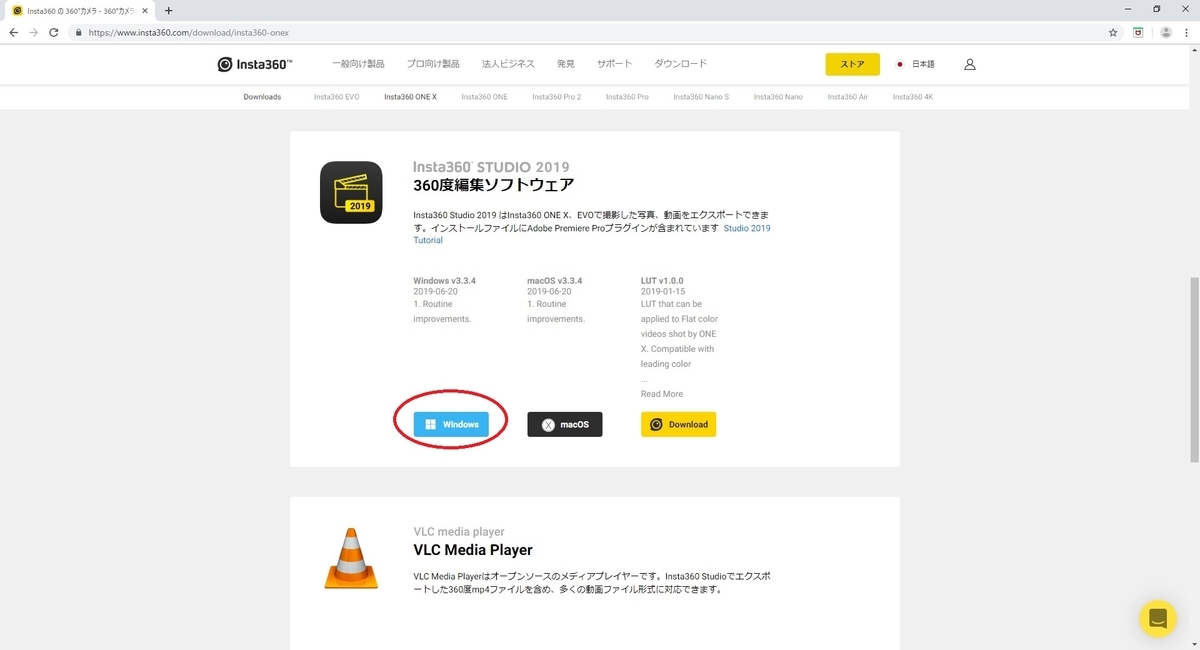Click the Windows v3.3.4 version text
1200x650 pixels.
[444, 281]
